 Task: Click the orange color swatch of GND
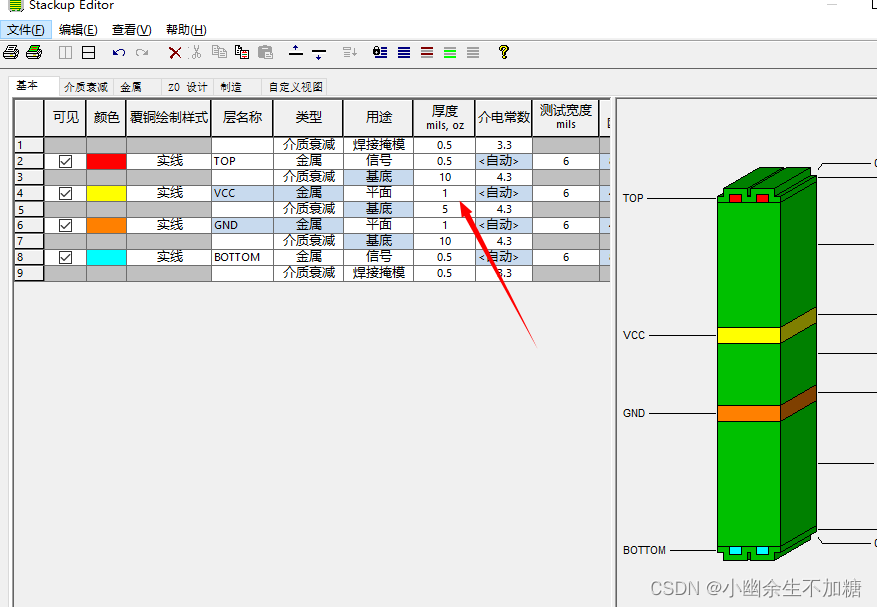click(106, 225)
